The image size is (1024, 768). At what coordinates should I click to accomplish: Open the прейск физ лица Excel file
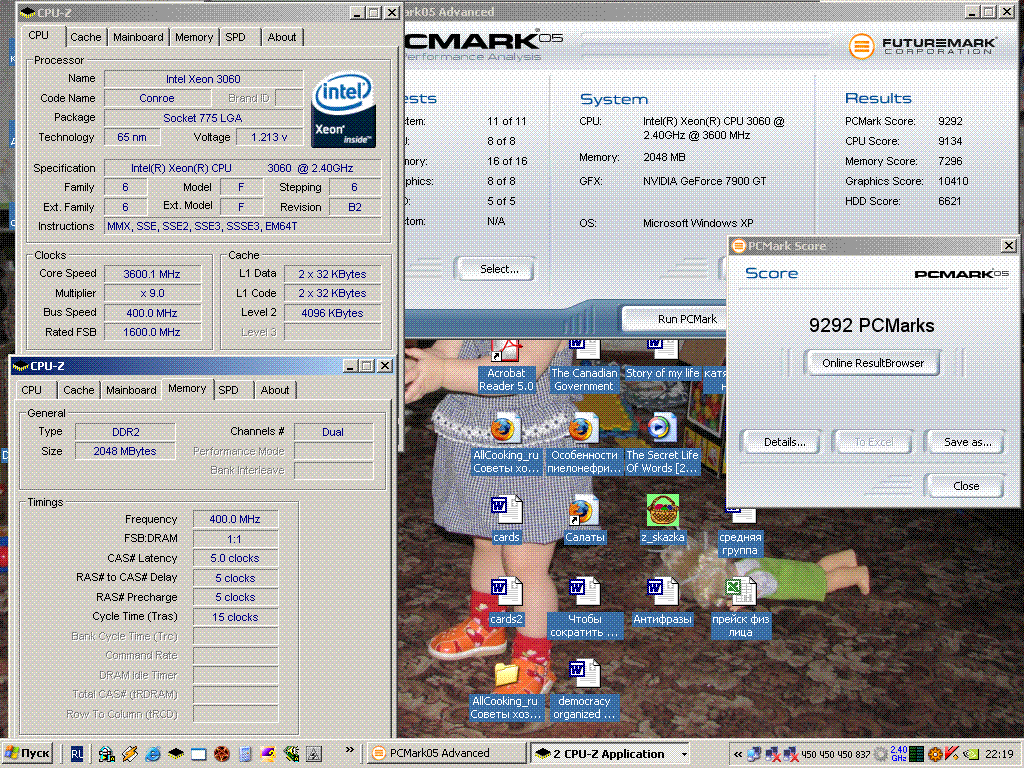click(740, 607)
